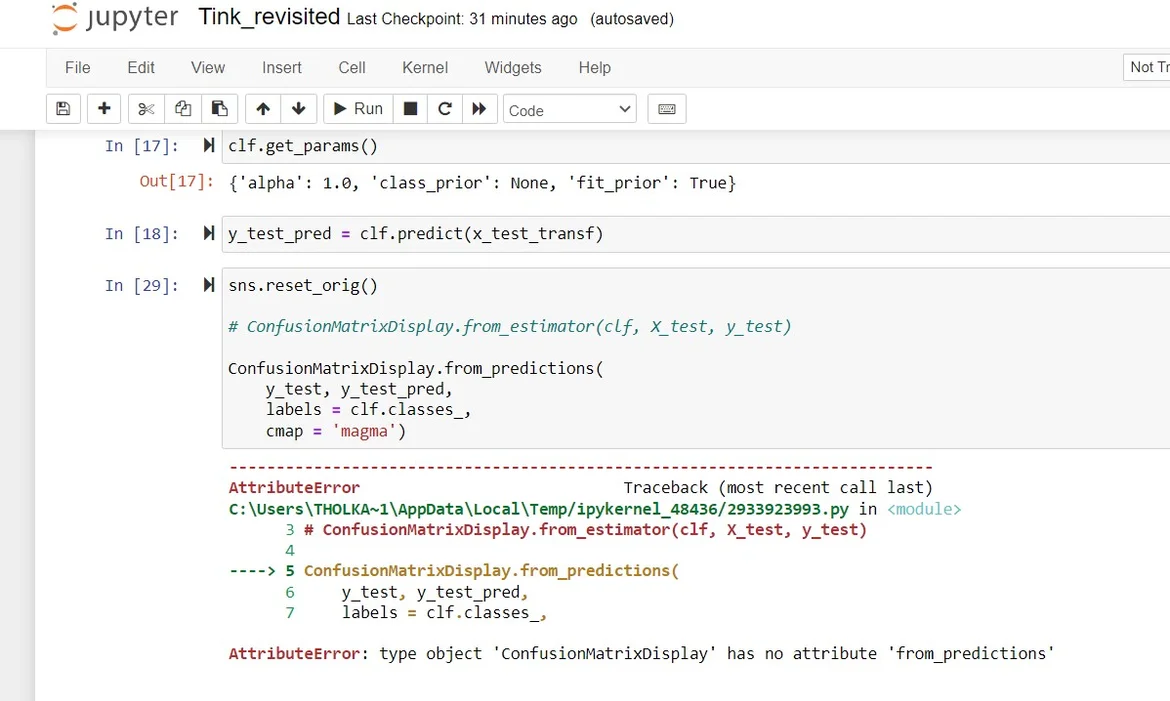Expand the Cell menu

352,68
